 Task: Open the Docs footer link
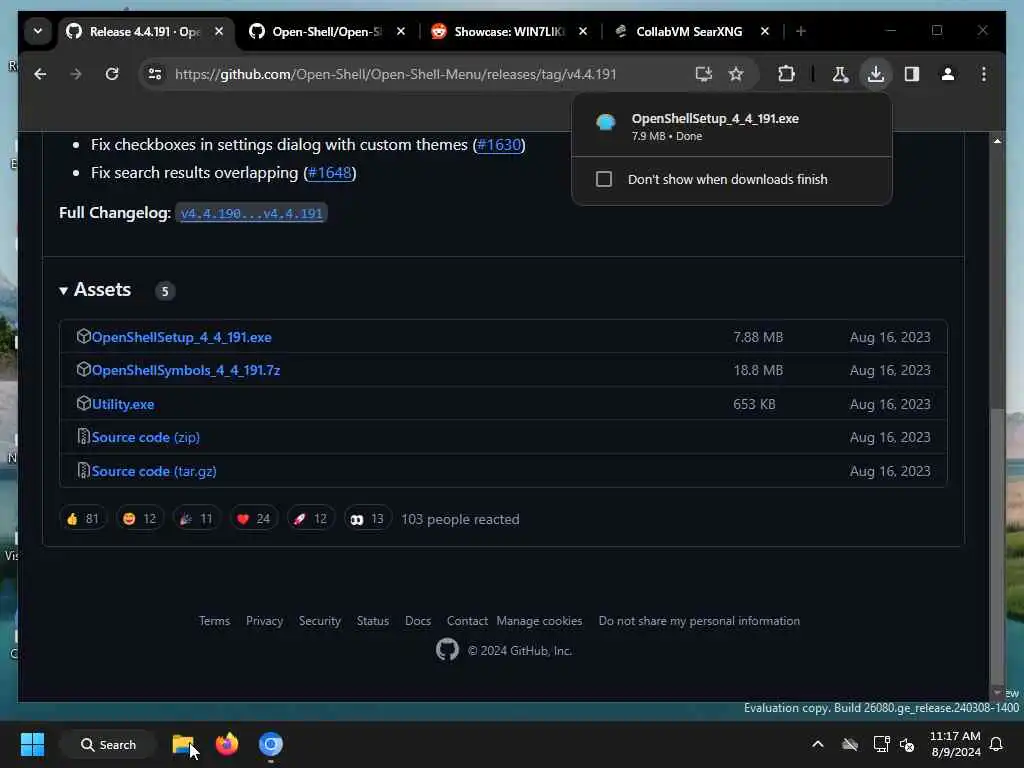tap(418, 621)
